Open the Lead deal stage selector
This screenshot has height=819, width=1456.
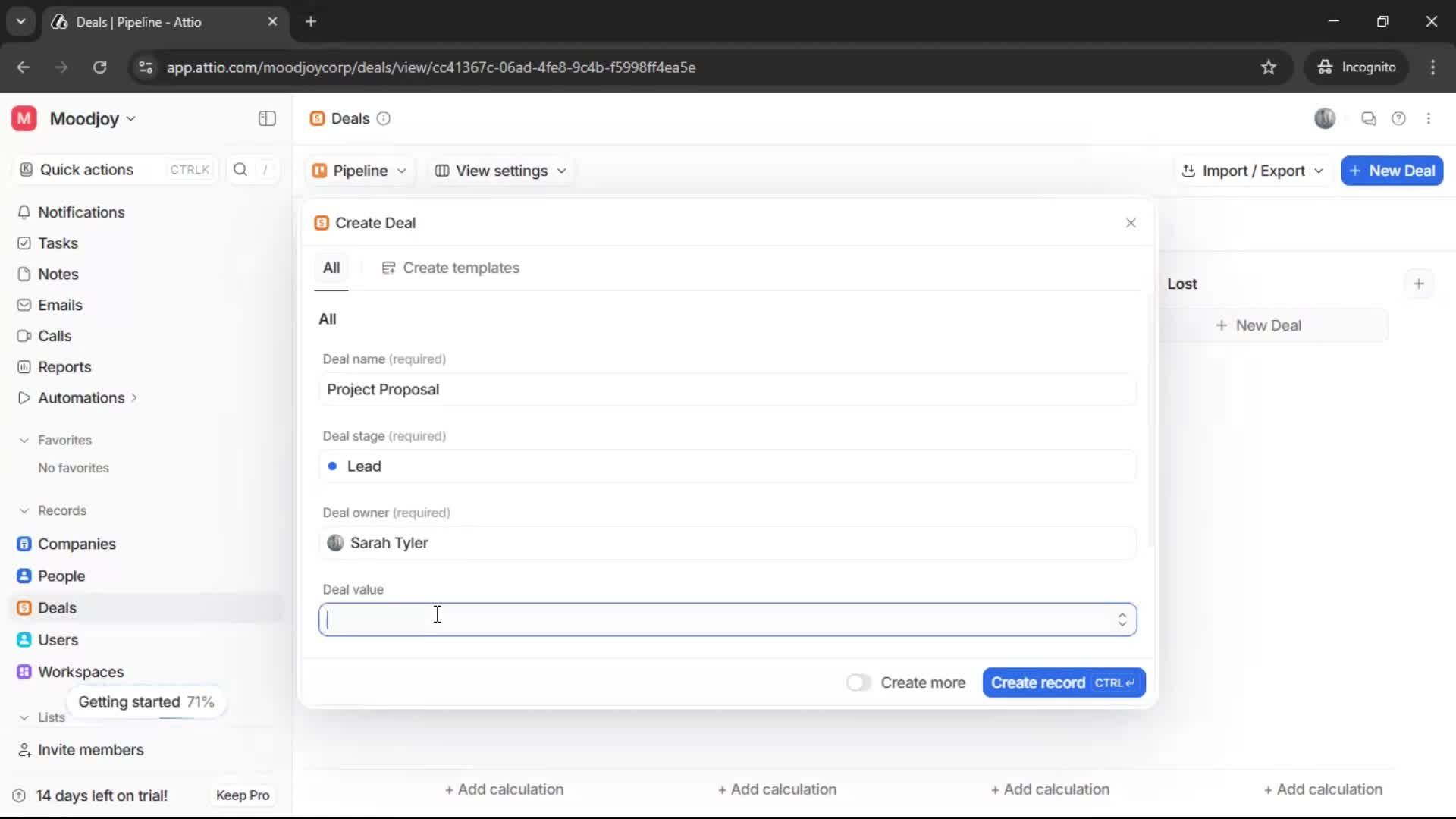pyautogui.click(x=726, y=466)
